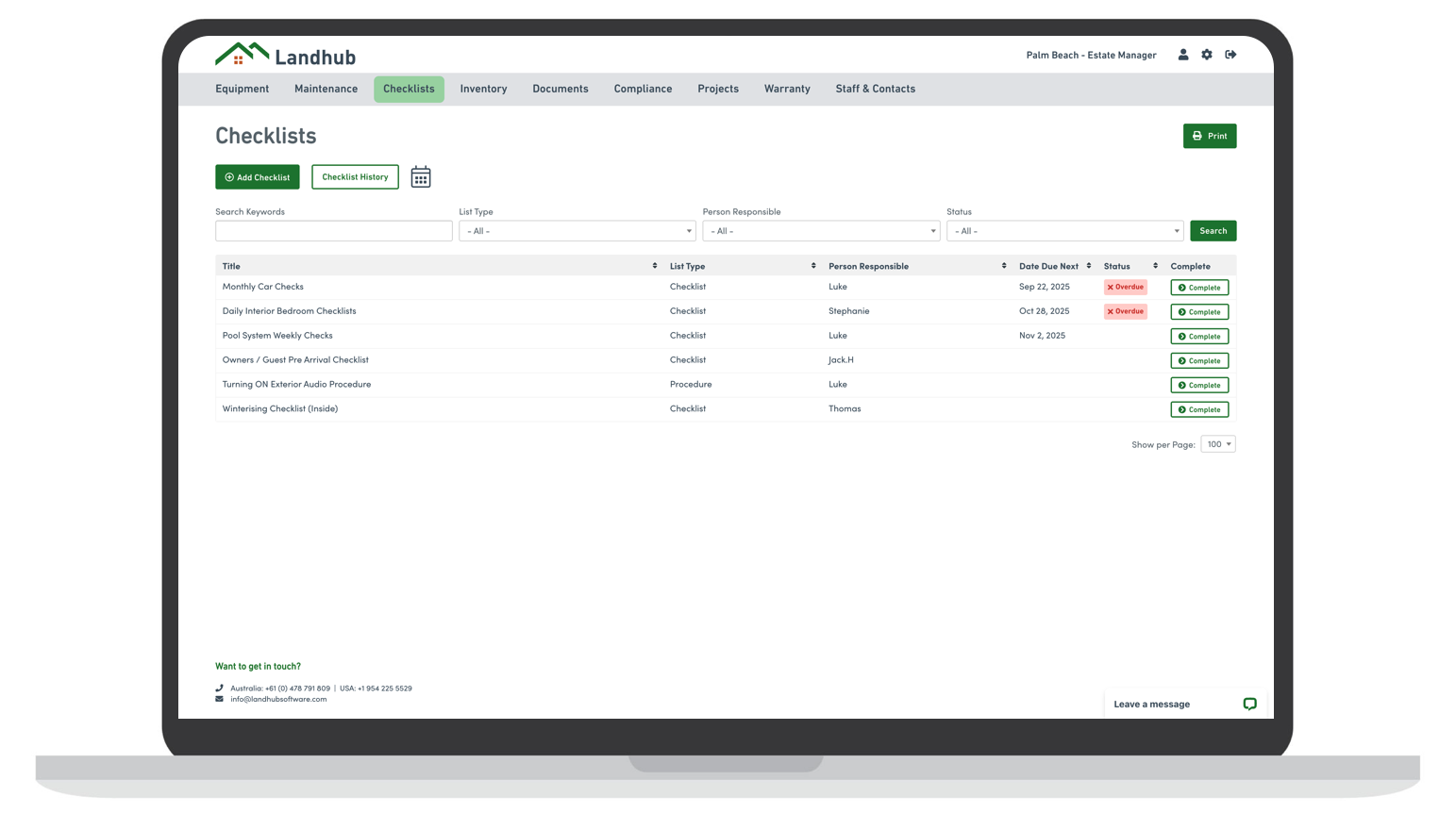Open Checklist History

[355, 177]
